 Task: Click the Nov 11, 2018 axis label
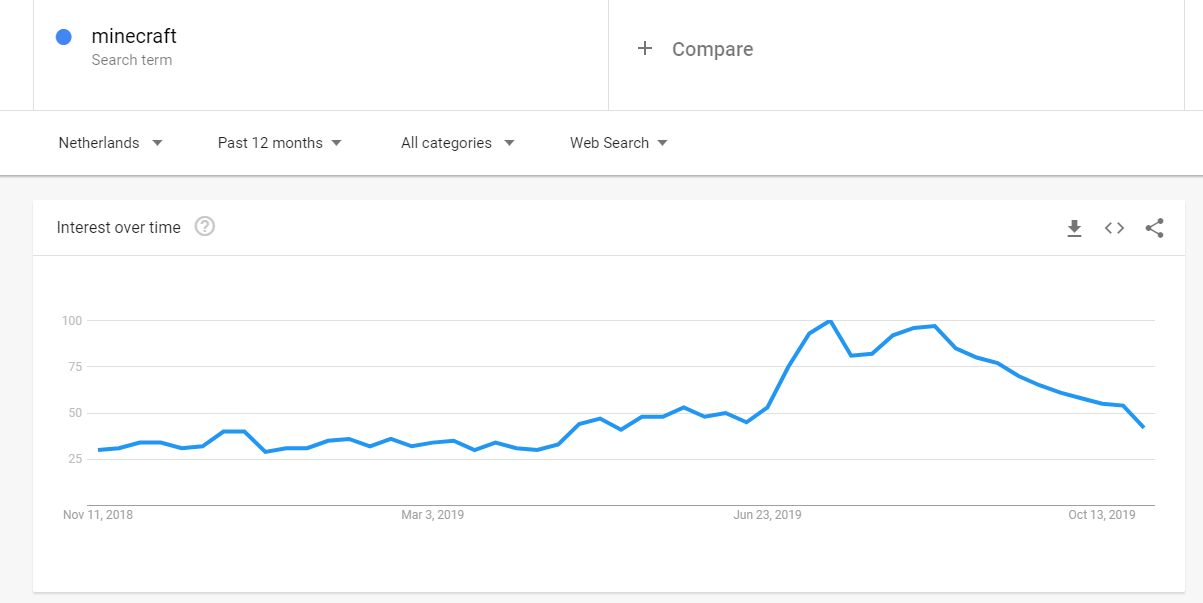pyautogui.click(x=98, y=515)
